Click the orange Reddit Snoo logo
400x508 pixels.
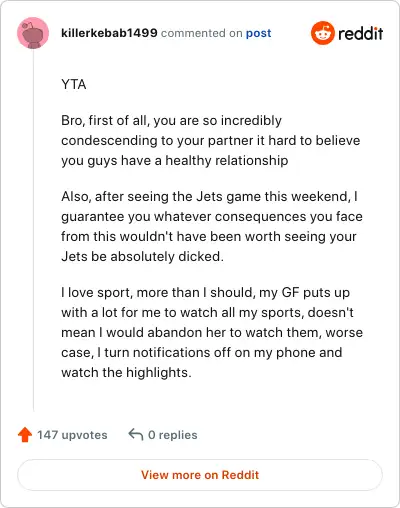pos(323,33)
